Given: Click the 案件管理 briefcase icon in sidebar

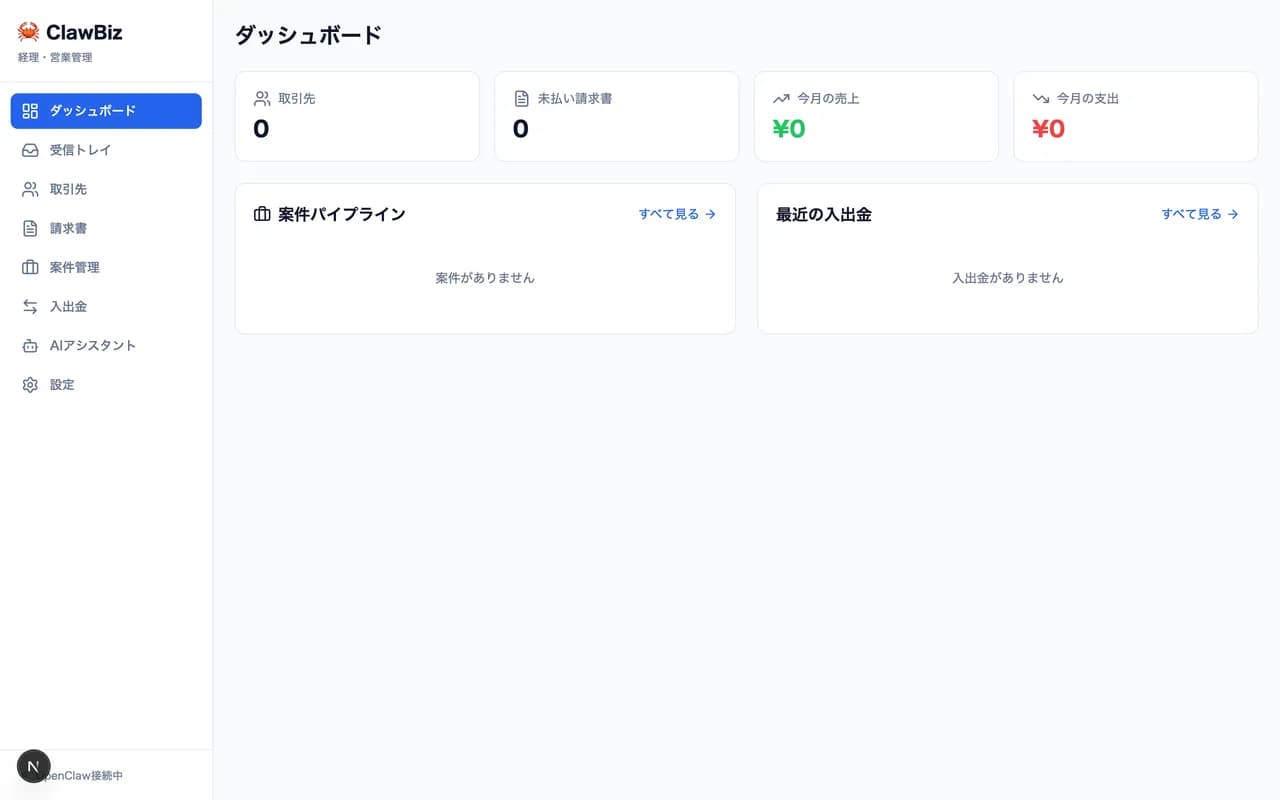Looking at the screenshot, I should click(x=30, y=267).
